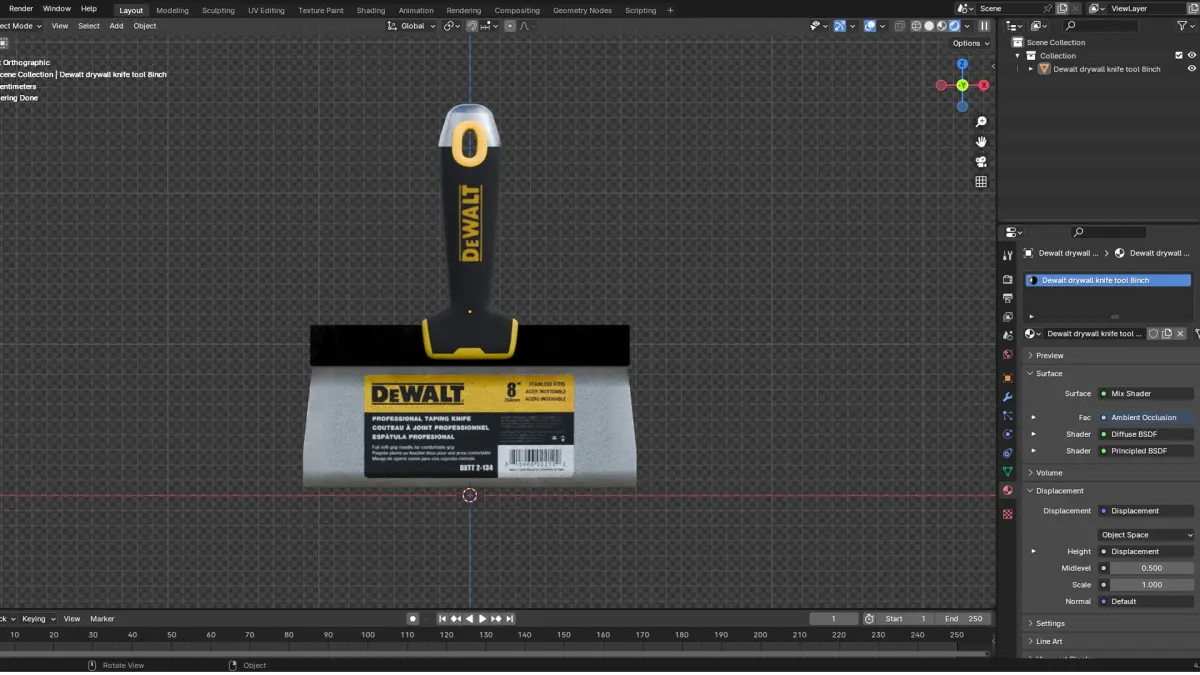This screenshot has width=1200, height=675.
Task: Toggle snapping magnet button
Action: (x=472, y=26)
